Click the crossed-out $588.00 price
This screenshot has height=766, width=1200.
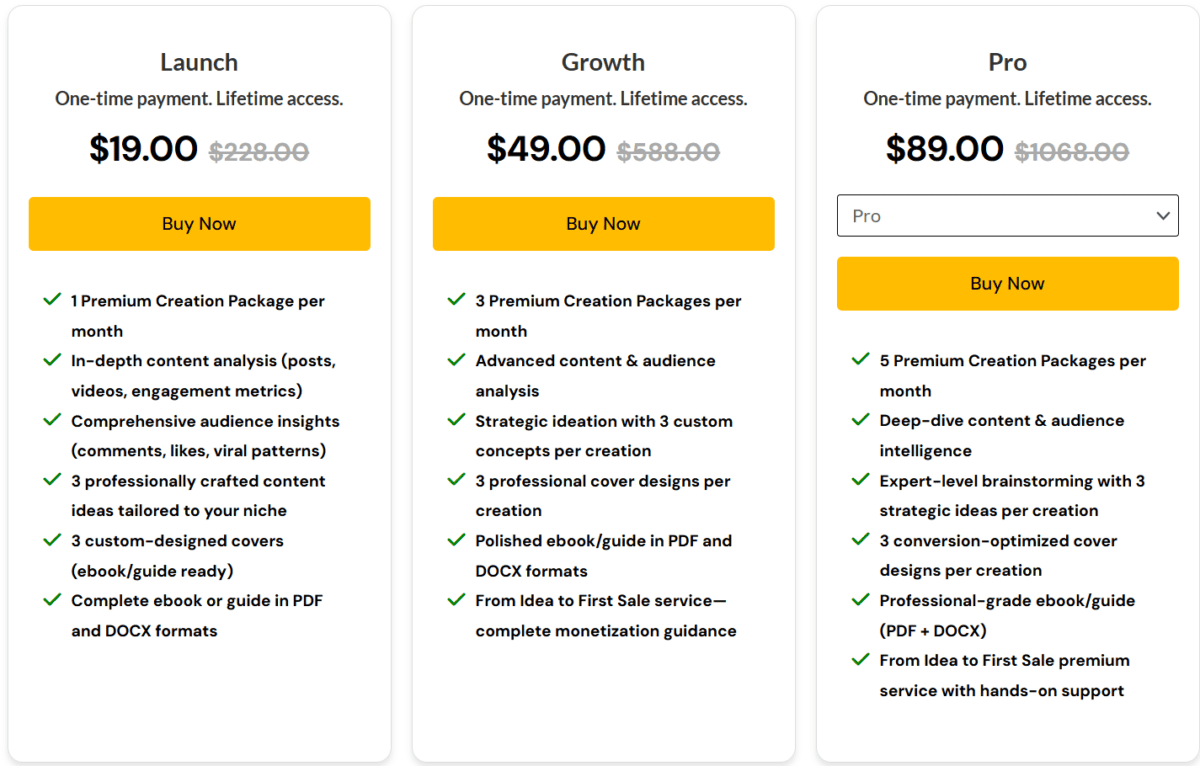coord(668,152)
